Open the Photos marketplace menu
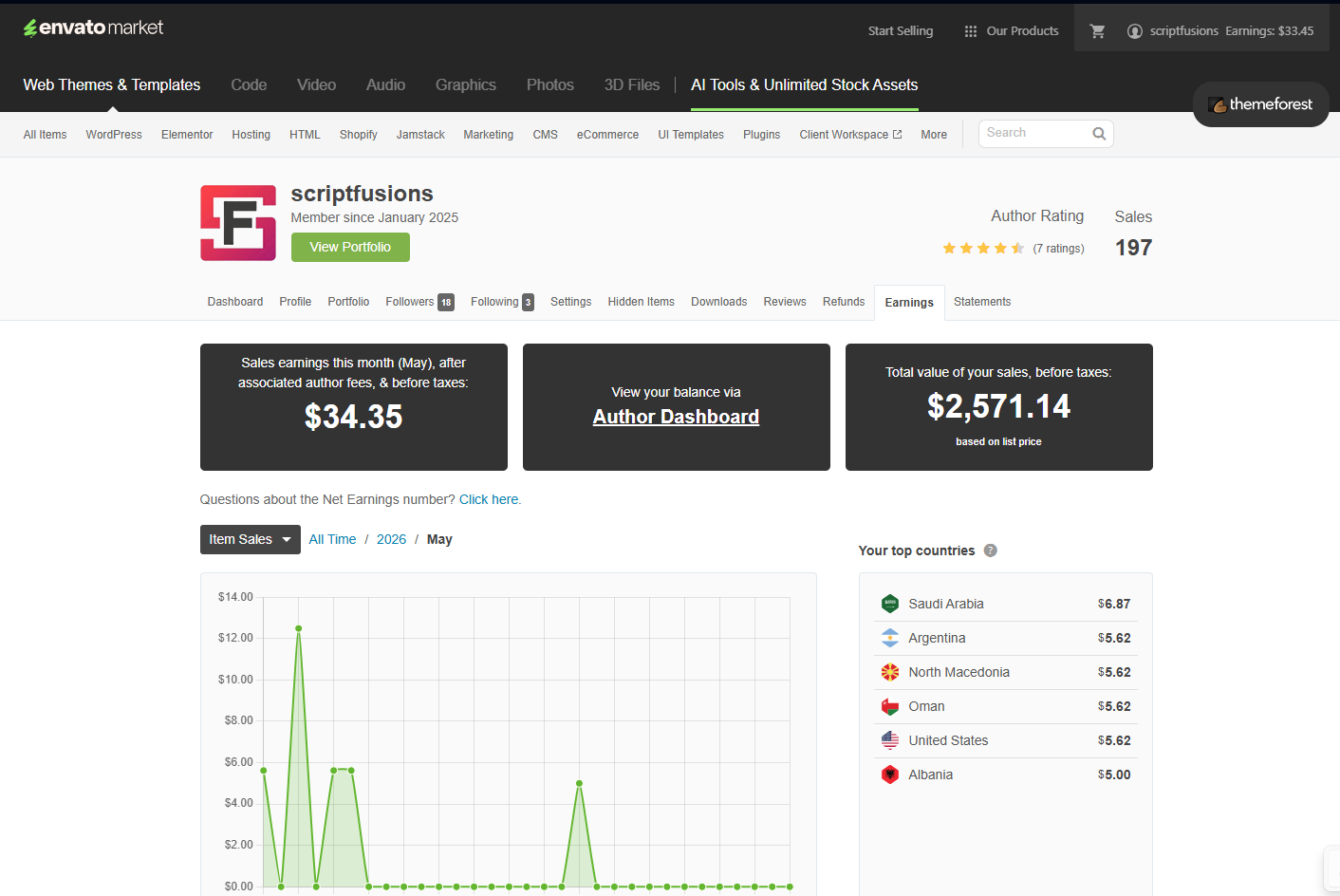The image size is (1340, 896). click(x=550, y=84)
